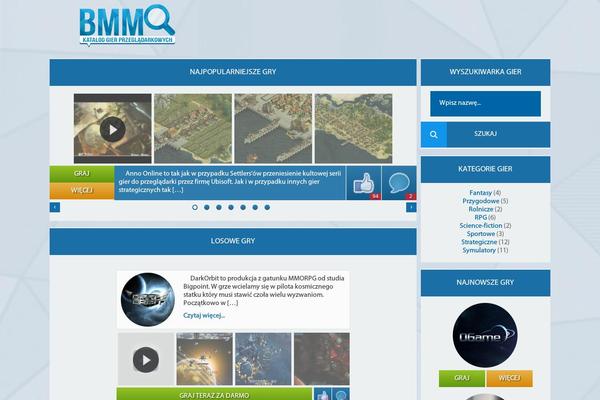This screenshot has width=600, height=400.
Task: Open the BMMO site logo
Action: coord(127,25)
